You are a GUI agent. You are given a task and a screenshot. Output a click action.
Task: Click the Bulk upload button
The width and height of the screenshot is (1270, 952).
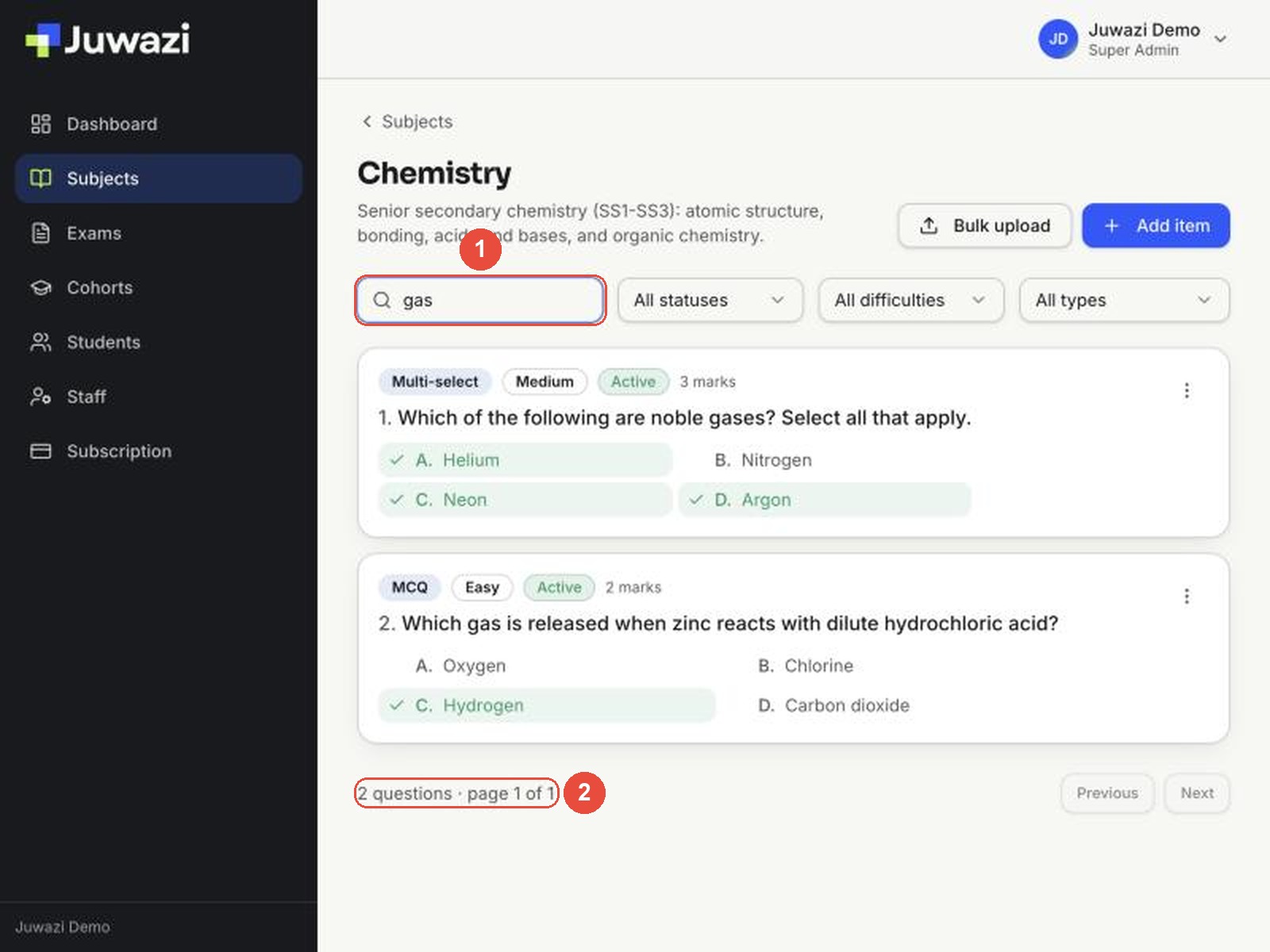985,225
